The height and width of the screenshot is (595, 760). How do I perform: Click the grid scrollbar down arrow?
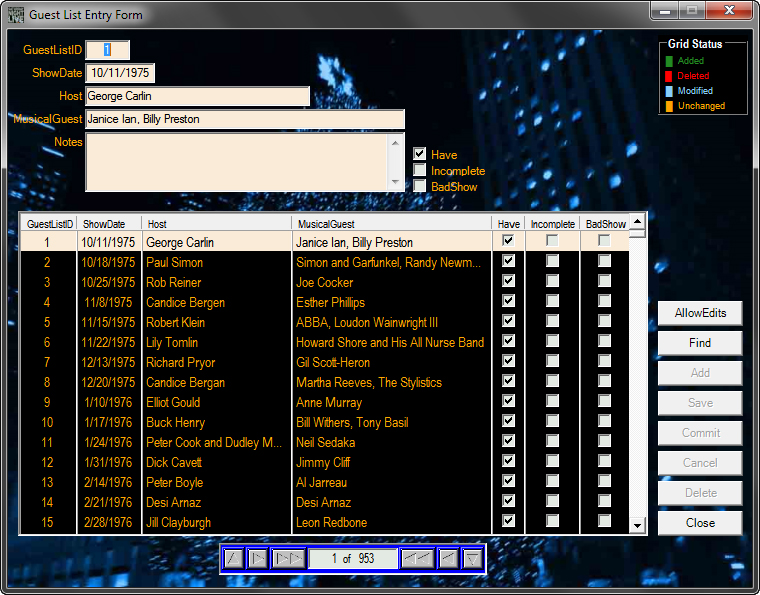click(x=637, y=526)
